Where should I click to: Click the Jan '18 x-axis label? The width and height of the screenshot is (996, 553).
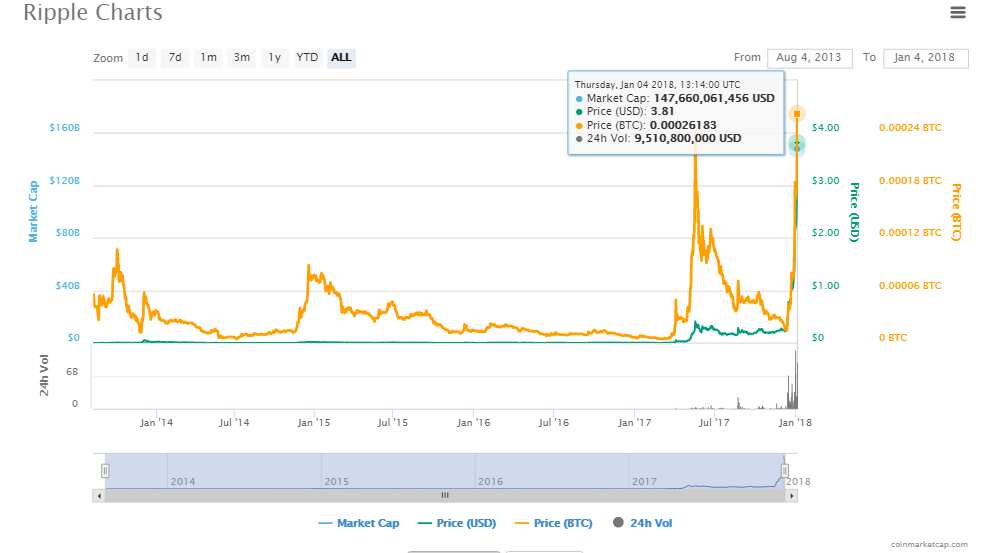[795, 422]
